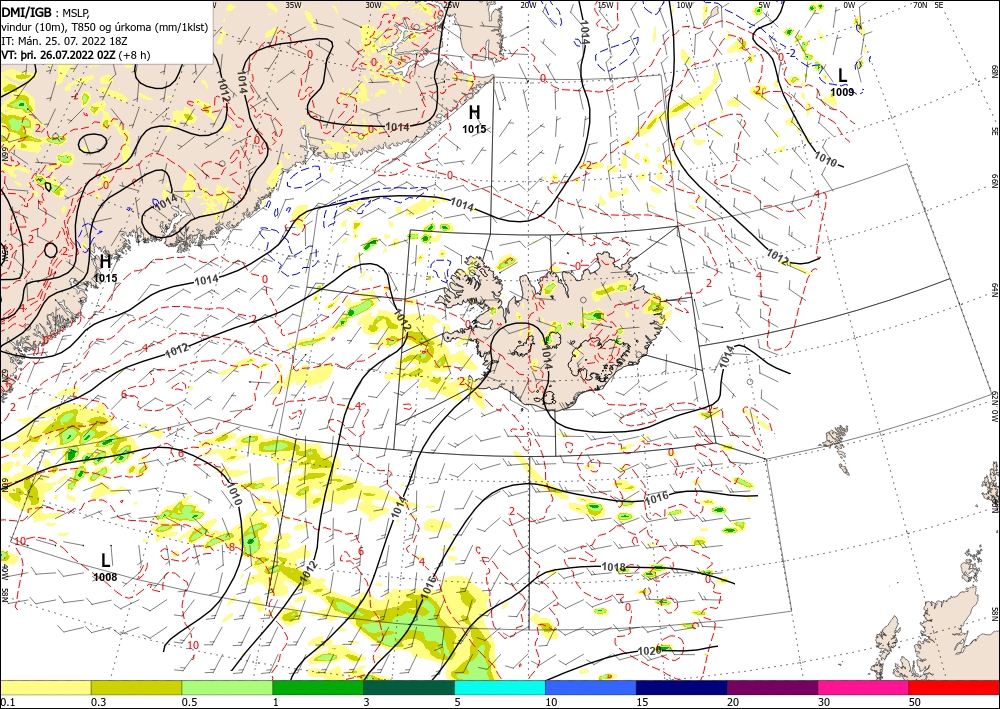Viewport: 1000px width, 709px height.
Task: Click the L 1009 low pressure label
Action: click(x=842, y=82)
